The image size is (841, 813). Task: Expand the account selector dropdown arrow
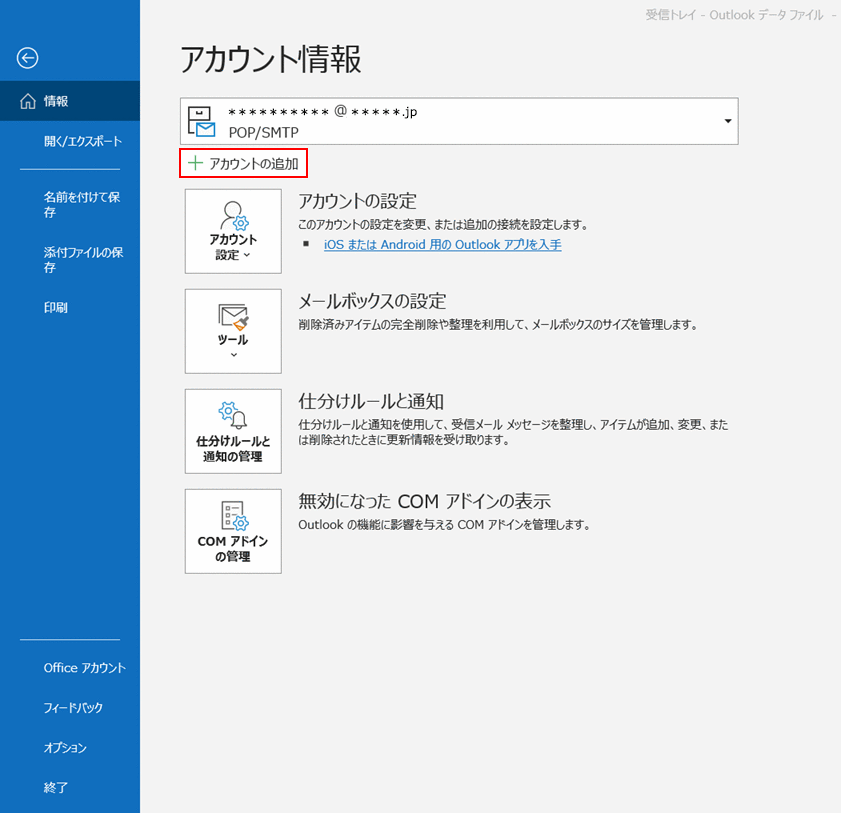pyautogui.click(x=726, y=121)
